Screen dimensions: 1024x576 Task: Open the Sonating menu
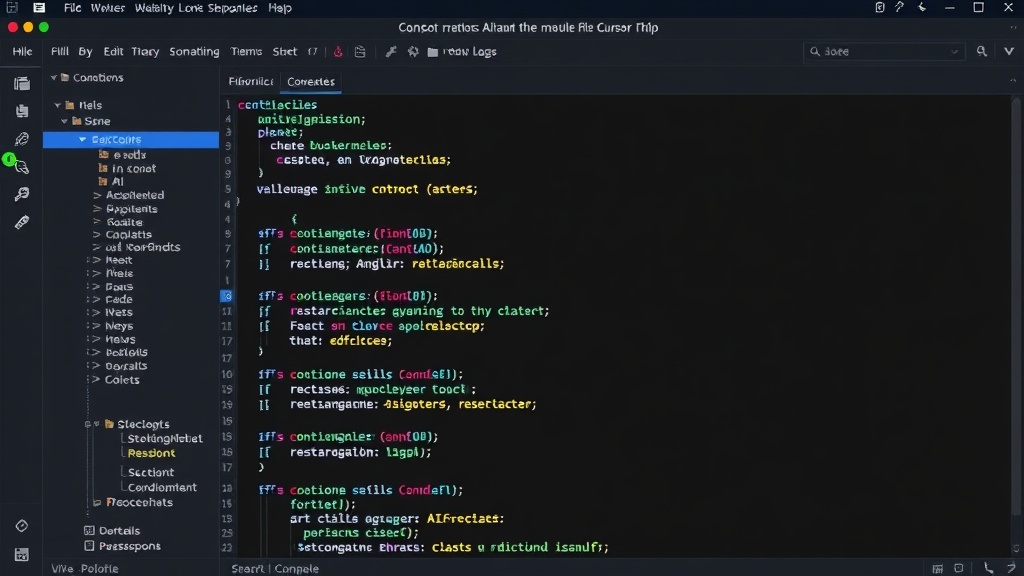[x=194, y=52]
